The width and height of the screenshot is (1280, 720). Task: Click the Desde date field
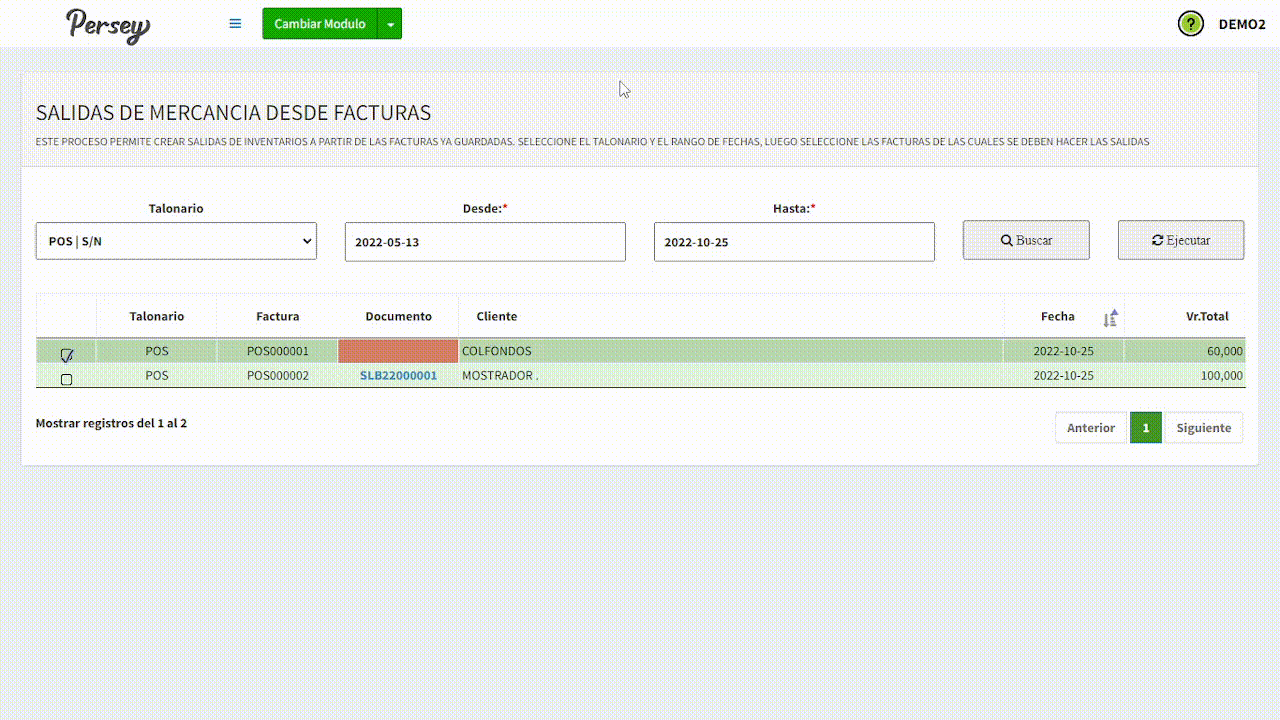tap(485, 242)
